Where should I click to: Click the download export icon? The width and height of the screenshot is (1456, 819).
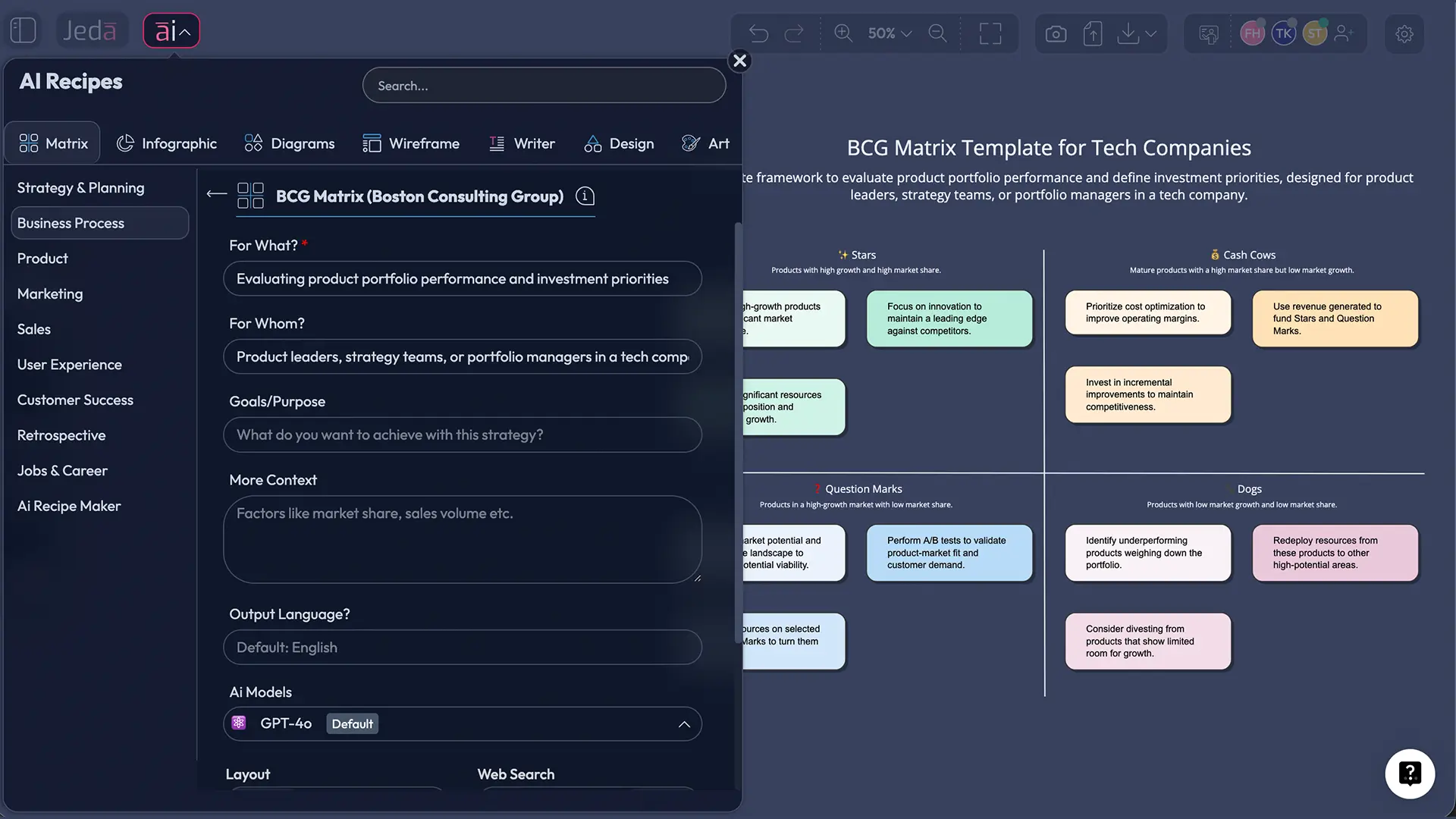click(x=1128, y=33)
